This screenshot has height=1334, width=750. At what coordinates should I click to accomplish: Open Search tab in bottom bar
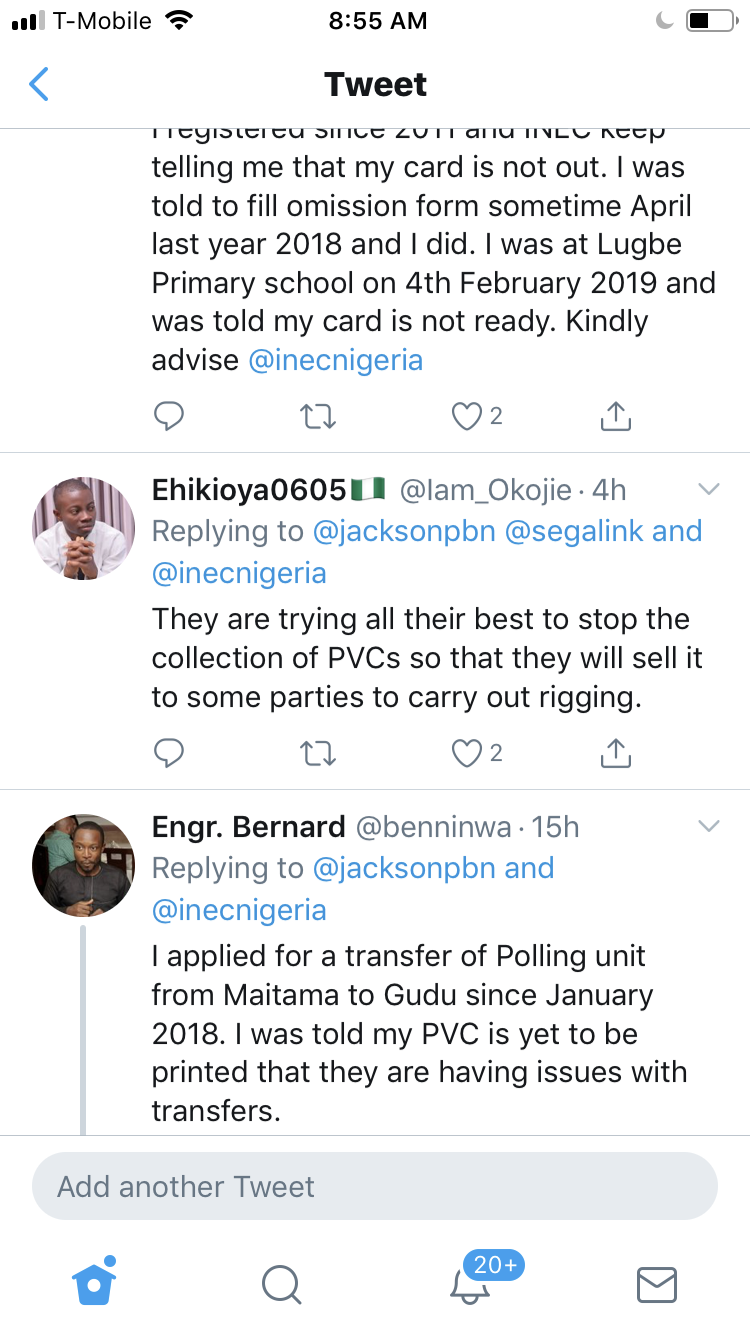pyautogui.click(x=281, y=1284)
